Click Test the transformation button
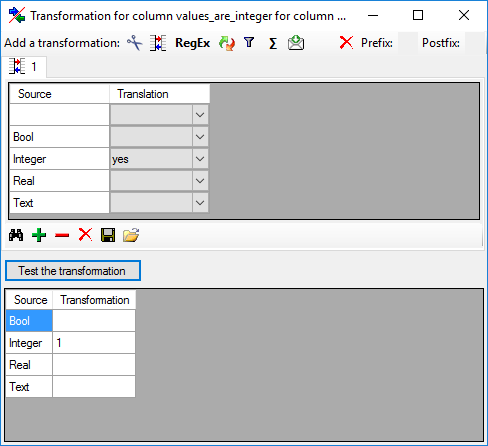The image size is (488, 446). (x=73, y=271)
